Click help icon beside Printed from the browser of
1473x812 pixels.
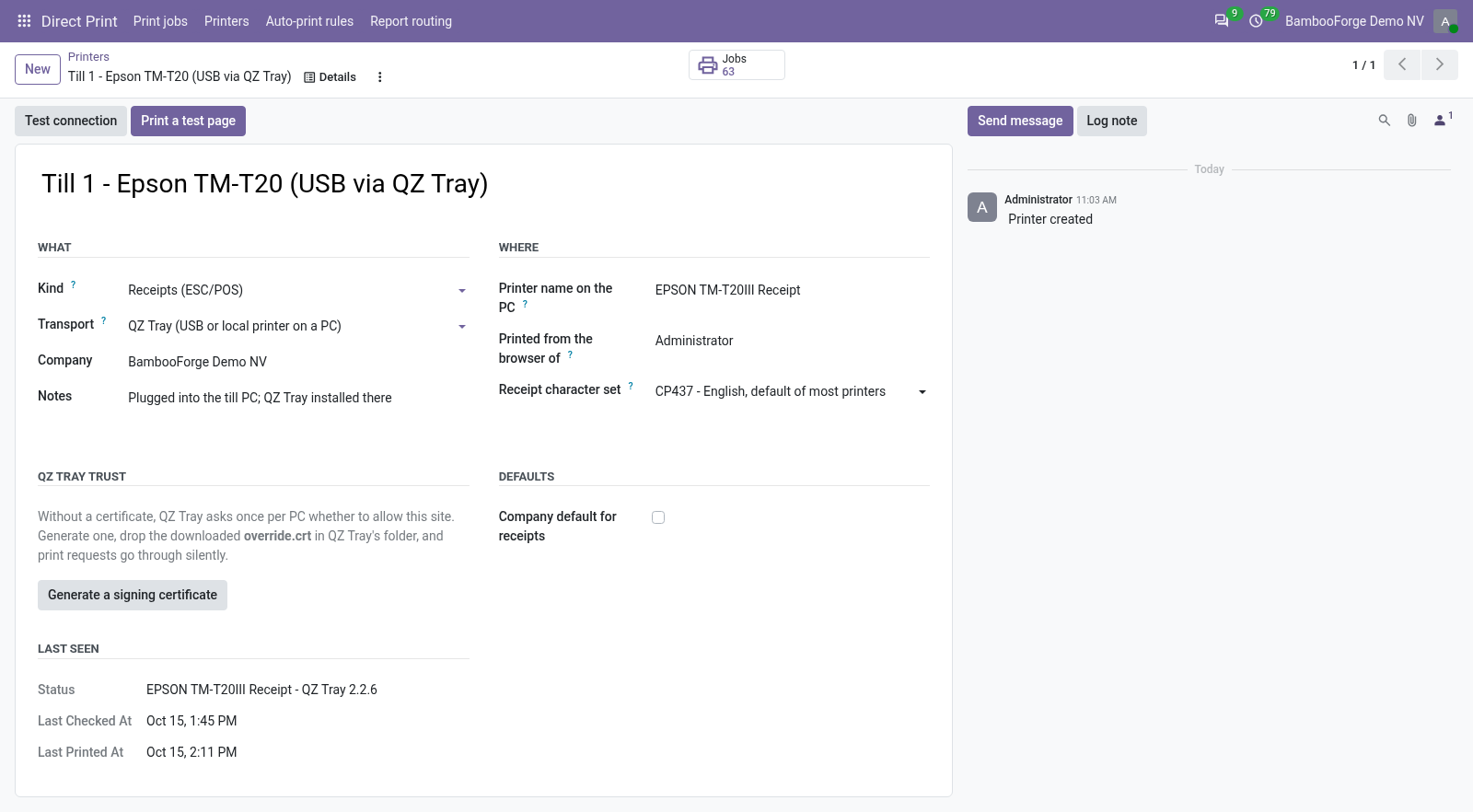coord(570,354)
